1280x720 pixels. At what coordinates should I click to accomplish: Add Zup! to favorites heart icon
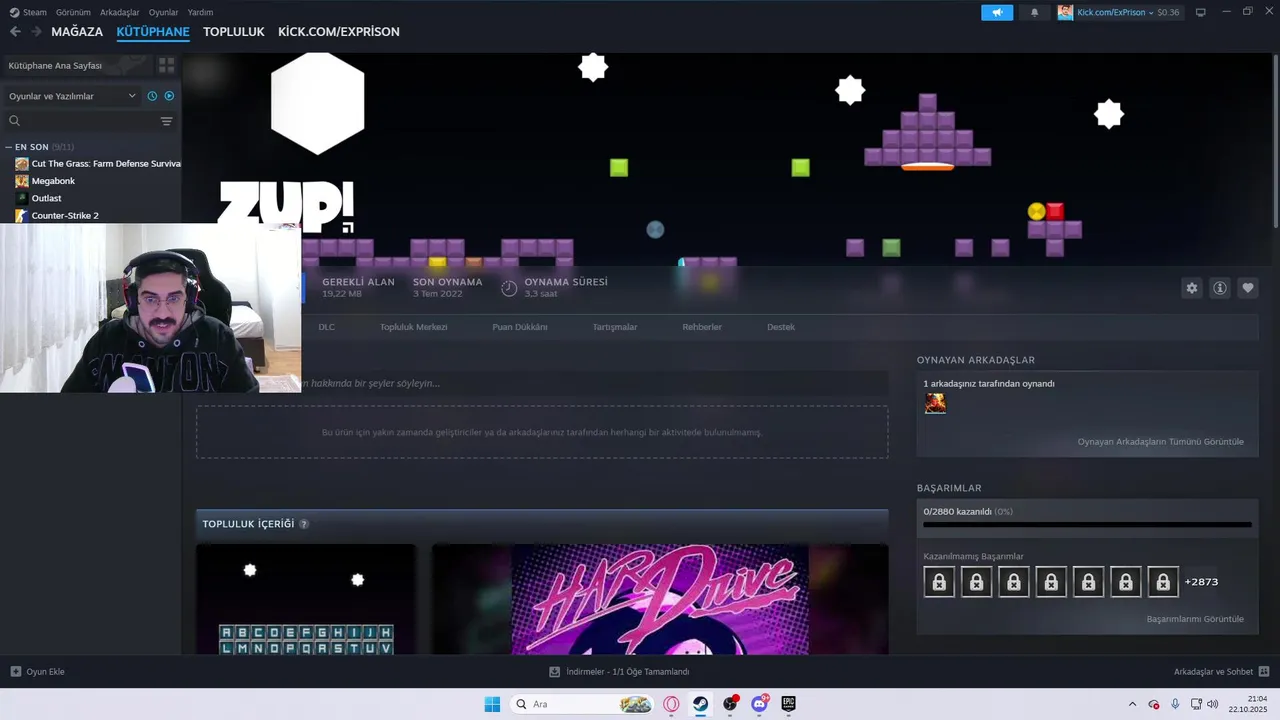1248,288
